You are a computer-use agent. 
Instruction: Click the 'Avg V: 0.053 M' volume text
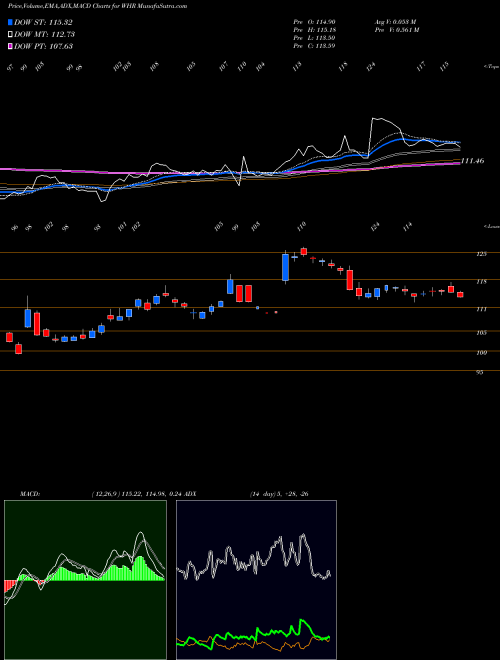tap(395, 22)
